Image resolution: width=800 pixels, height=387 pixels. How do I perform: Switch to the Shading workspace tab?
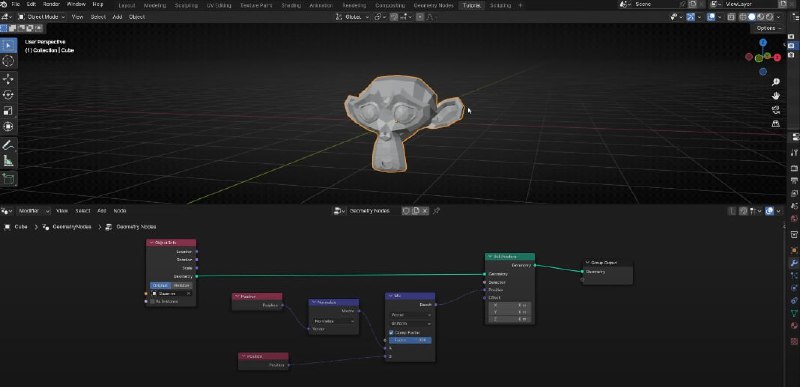click(x=291, y=5)
